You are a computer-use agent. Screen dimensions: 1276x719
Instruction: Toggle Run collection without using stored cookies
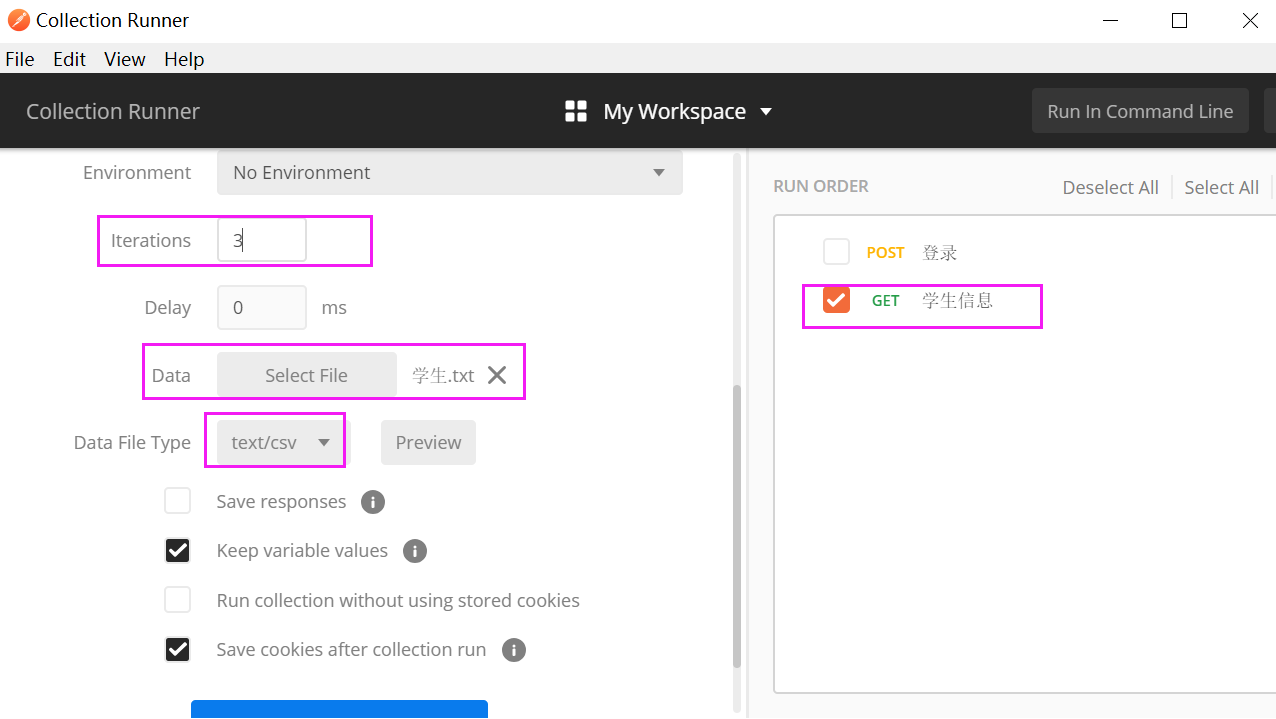178,600
